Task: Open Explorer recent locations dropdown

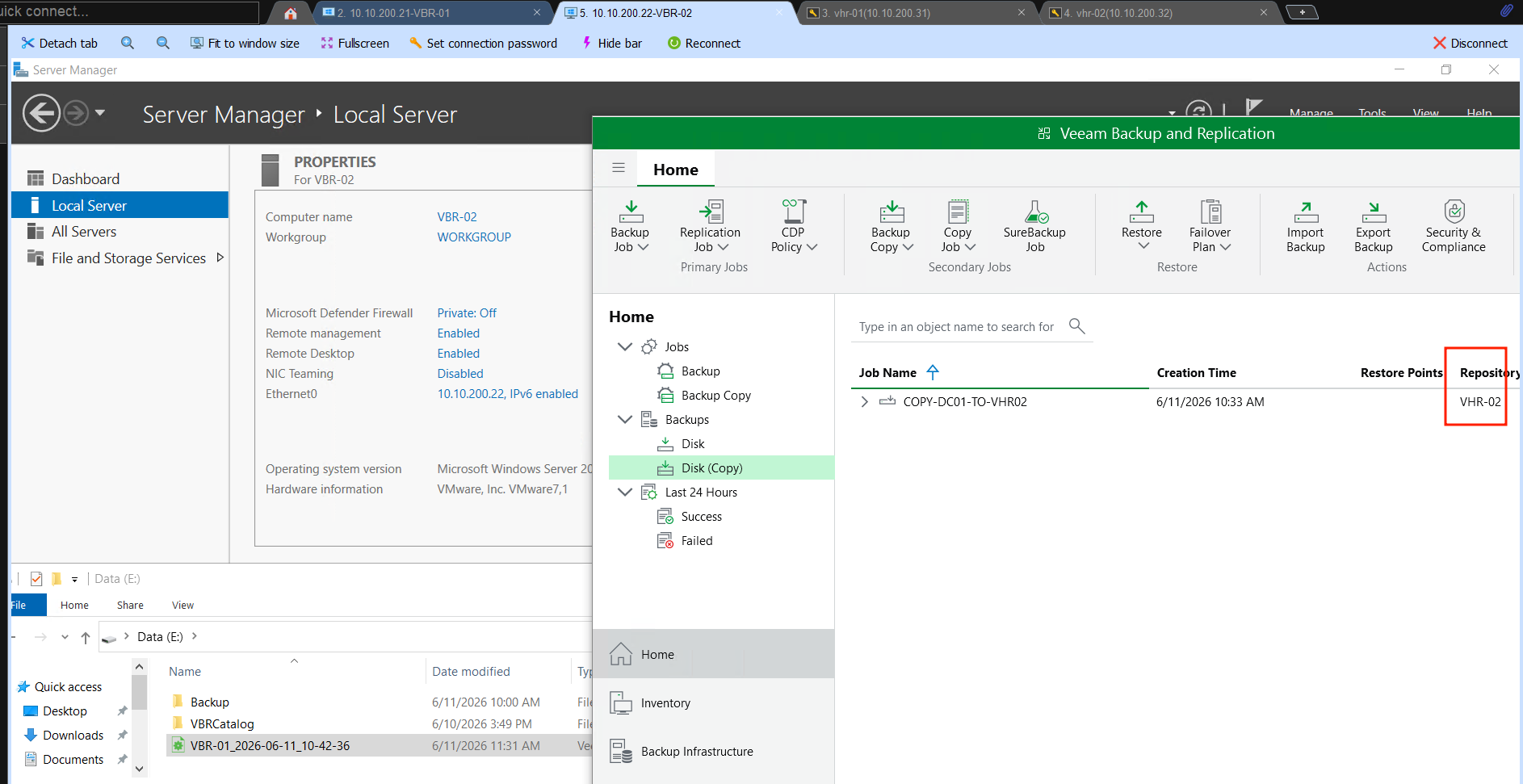Action: click(x=65, y=637)
